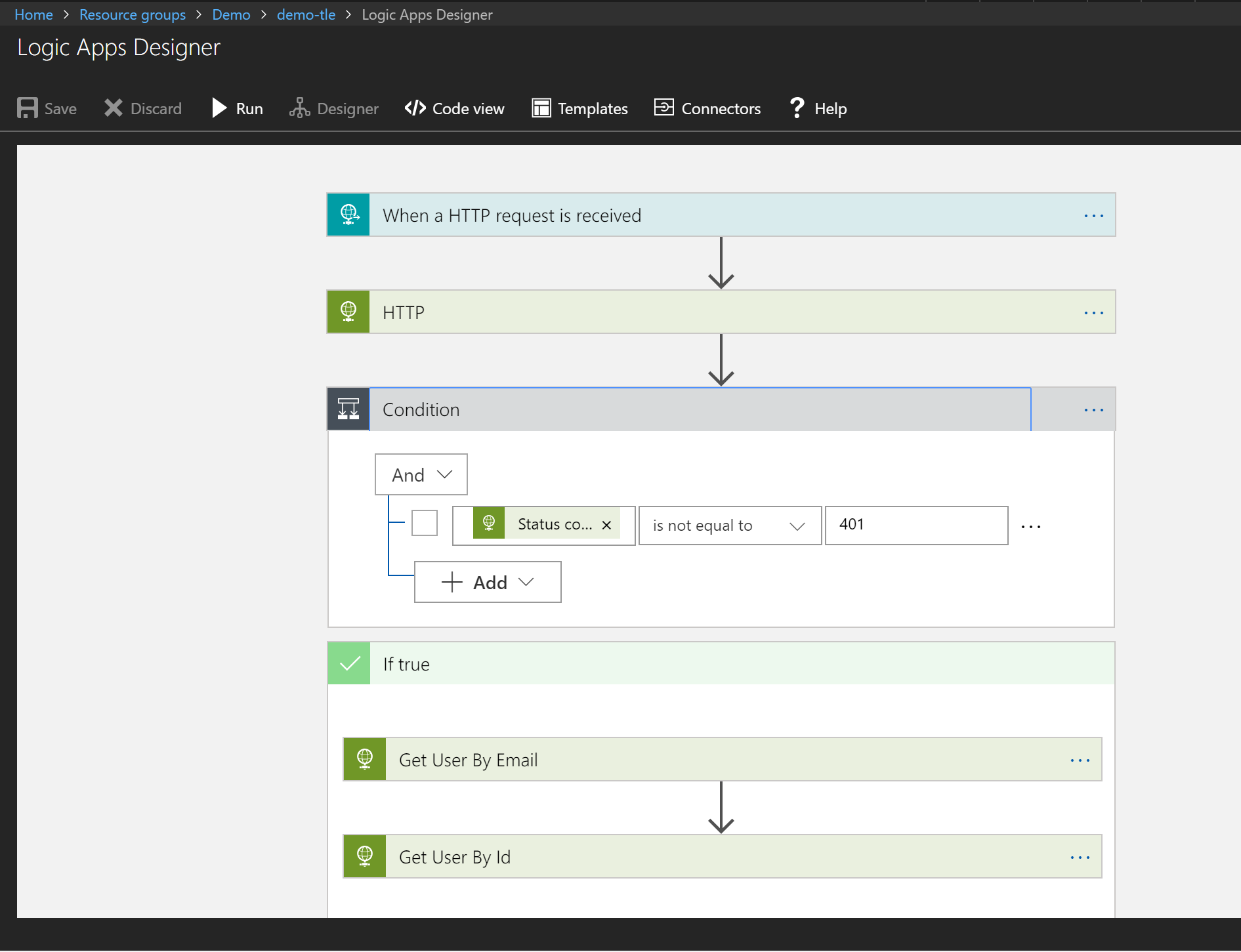
Task: Click the Designer toolbar label
Action: click(x=348, y=109)
